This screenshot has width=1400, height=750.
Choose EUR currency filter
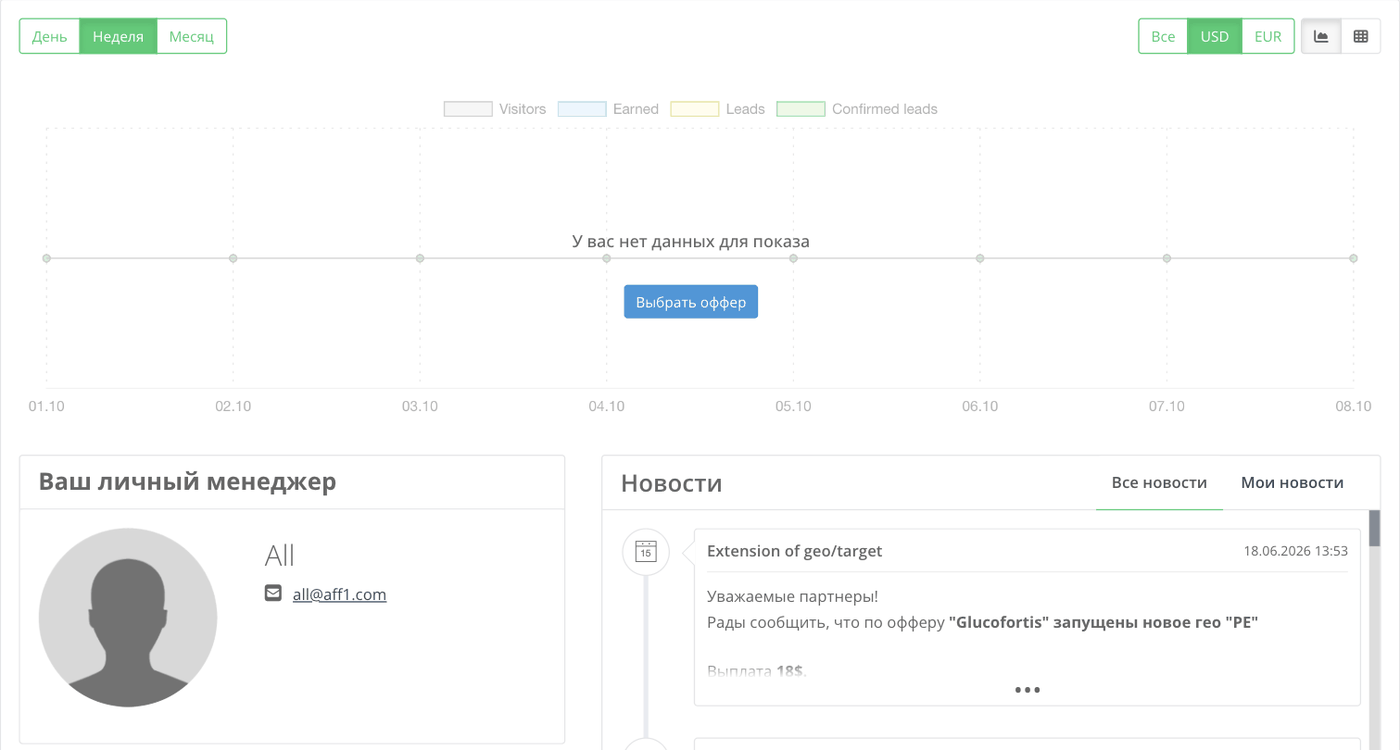click(x=1268, y=36)
